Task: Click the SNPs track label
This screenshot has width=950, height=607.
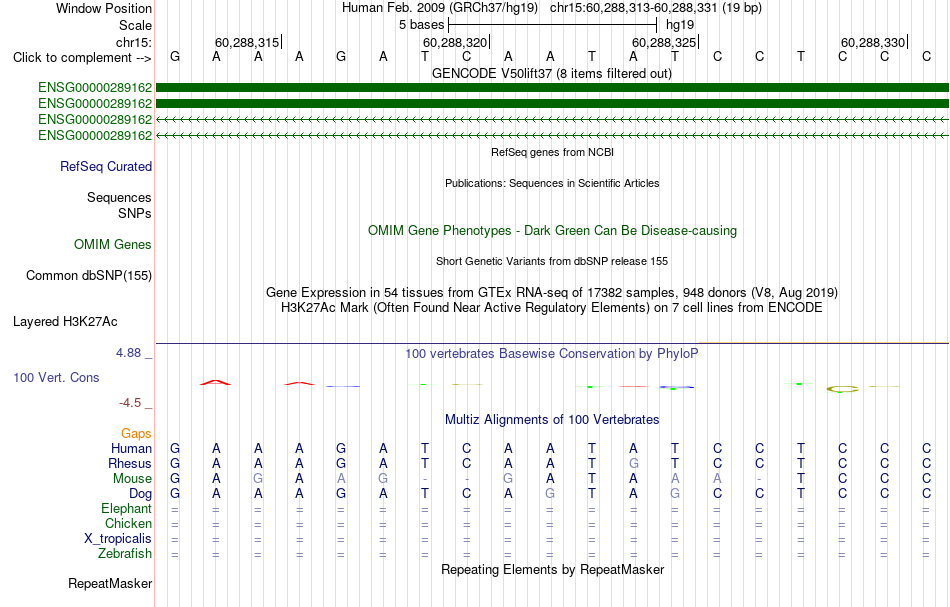Action: 135,213
